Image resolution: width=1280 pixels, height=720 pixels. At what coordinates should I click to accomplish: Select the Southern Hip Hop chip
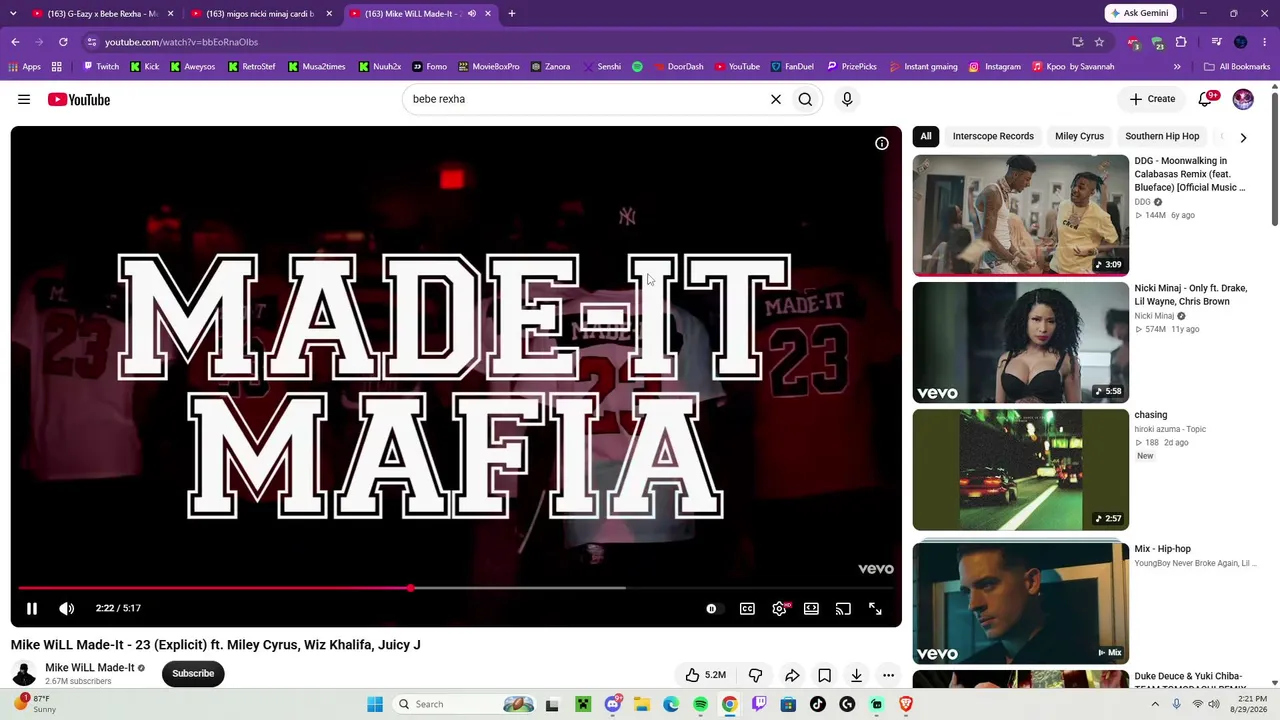click(1162, 136)
